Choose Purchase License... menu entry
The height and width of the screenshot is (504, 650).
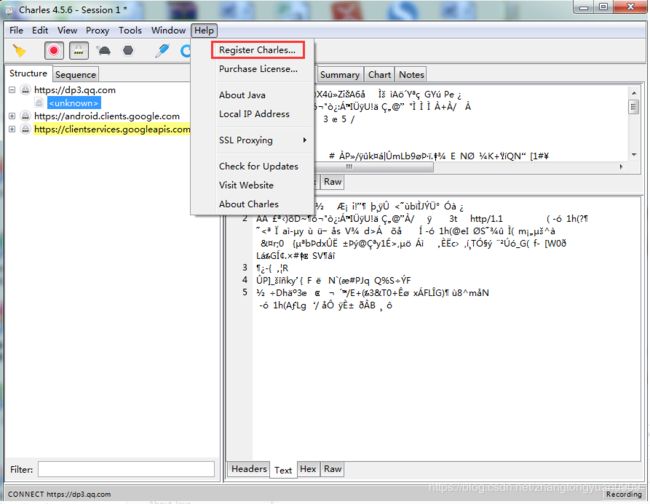pos(258,69)
